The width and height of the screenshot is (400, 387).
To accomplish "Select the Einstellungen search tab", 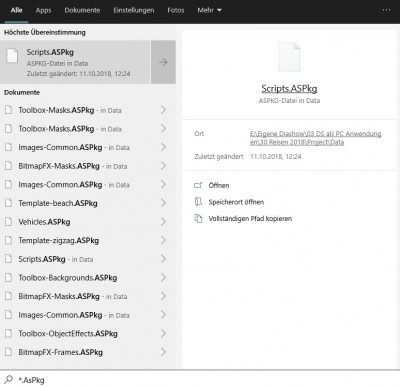I will (x=134, y=10).
